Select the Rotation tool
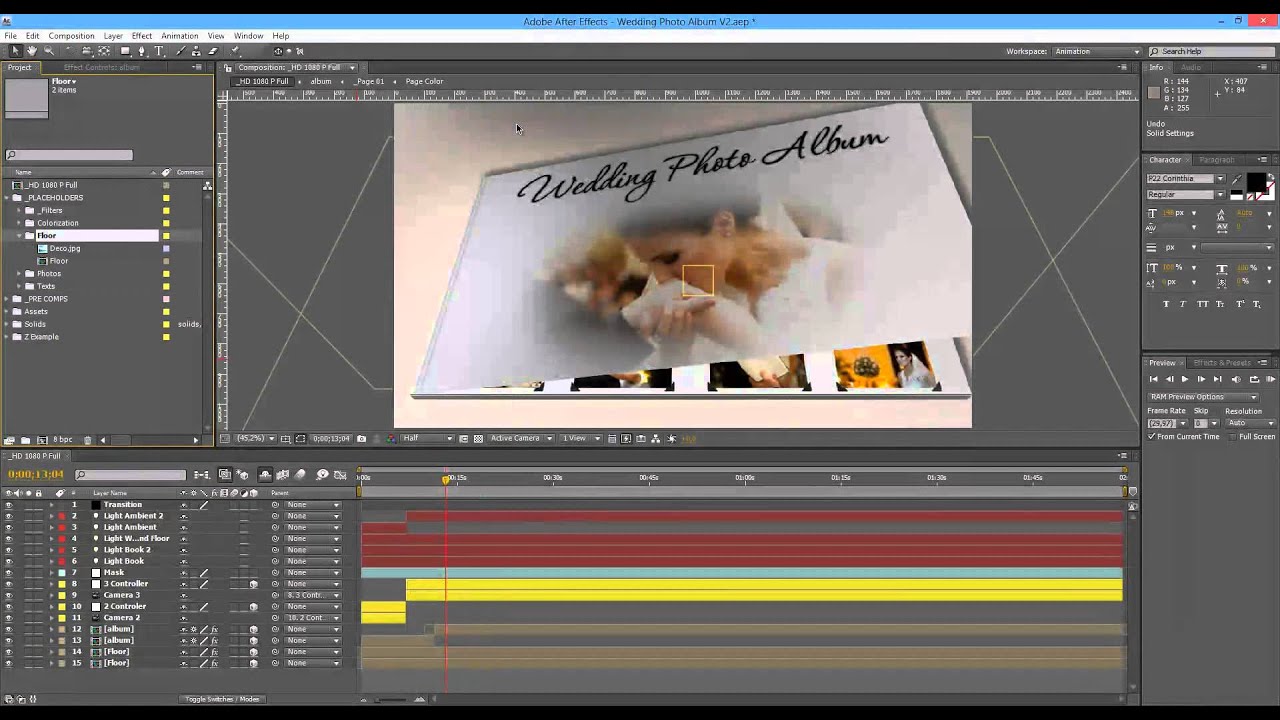Viewport: 1280px width, 720px height. (69, 51)
